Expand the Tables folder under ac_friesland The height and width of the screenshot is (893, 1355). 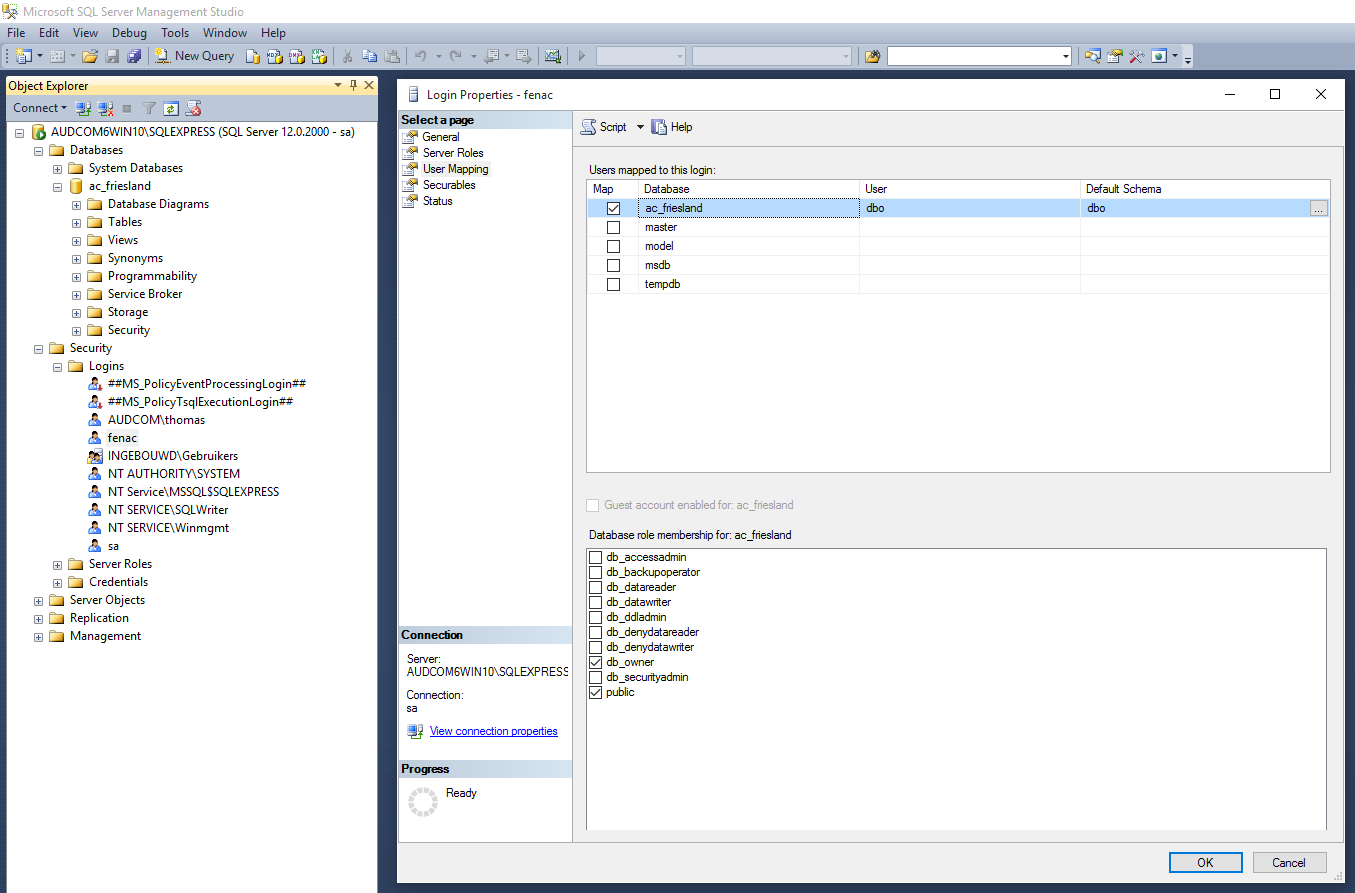(x=76, y=222)
